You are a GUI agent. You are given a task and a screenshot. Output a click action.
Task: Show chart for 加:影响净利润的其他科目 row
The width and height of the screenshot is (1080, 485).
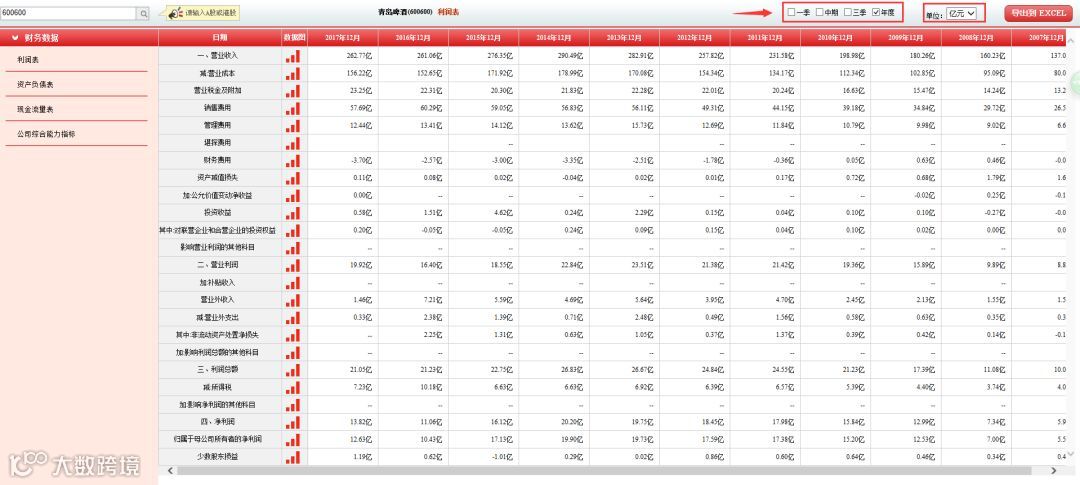pos(293,404)
